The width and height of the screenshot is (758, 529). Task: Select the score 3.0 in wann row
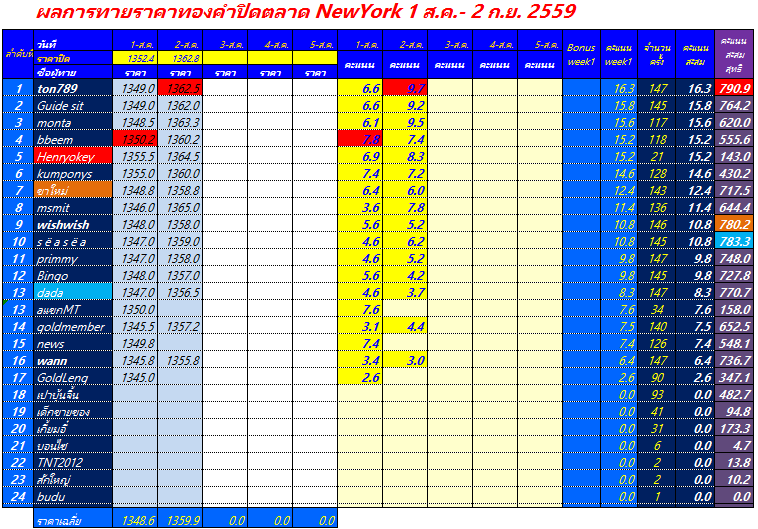click(x=405, y=360)
